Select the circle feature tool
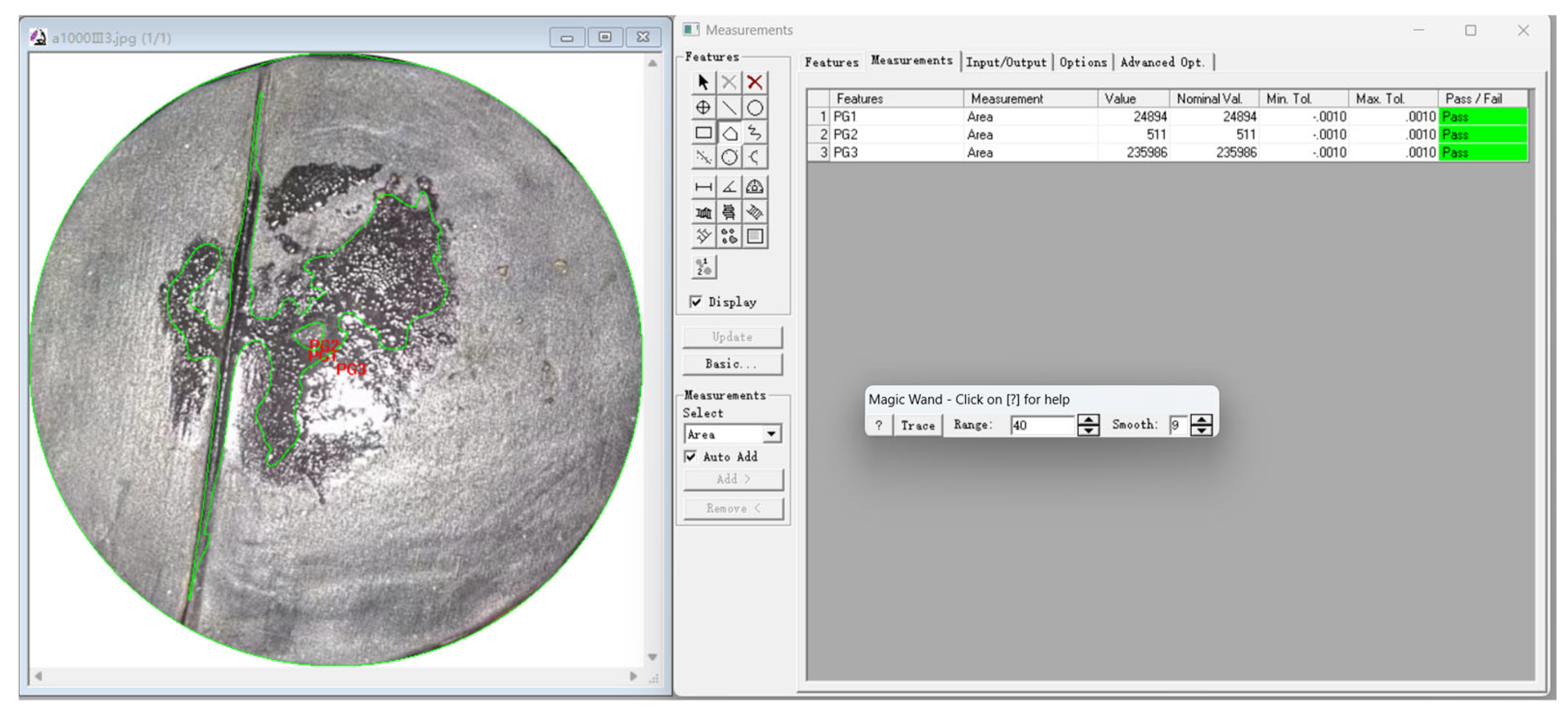Viewport: 1568px width, 716px height. pyautogui.click(x=755, y=108)
